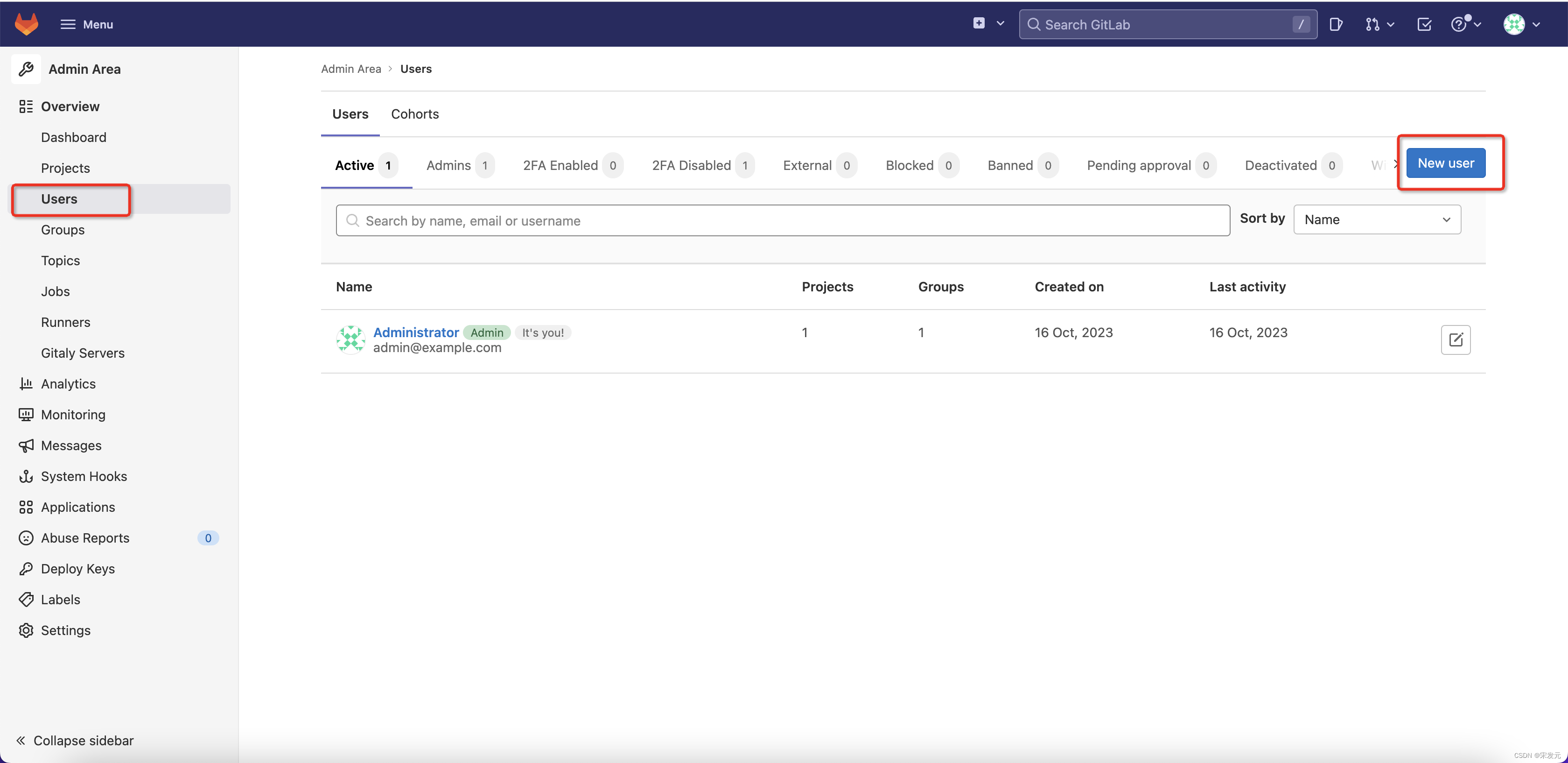Screen dimensions: 1568x763
Task: Click the Created on 16 Oct, 2023 cell
Action: [x=1074, y=332]
